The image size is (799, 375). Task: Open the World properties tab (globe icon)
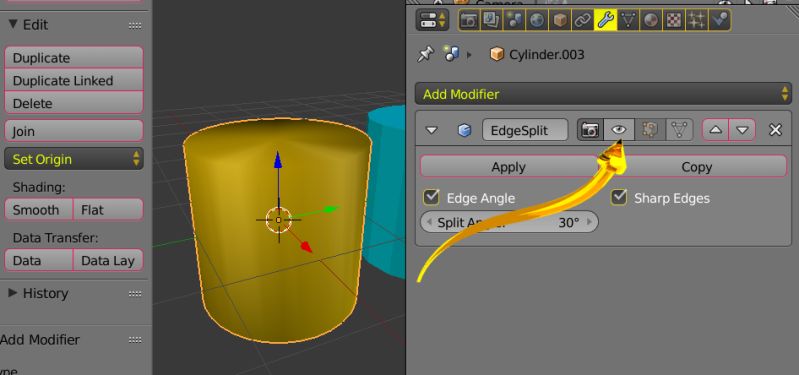coord(537,20)
